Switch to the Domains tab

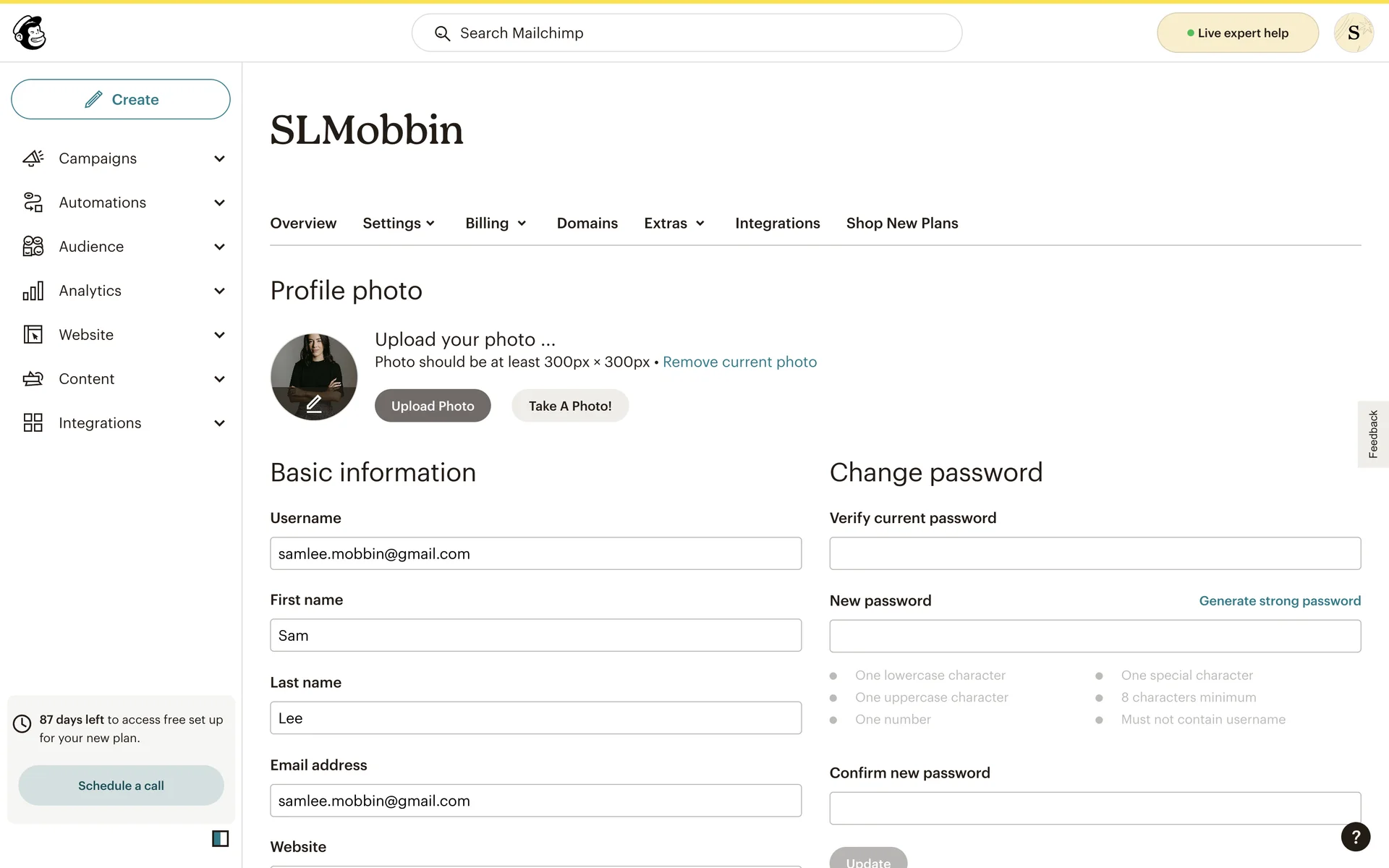(x=587, y=224)
